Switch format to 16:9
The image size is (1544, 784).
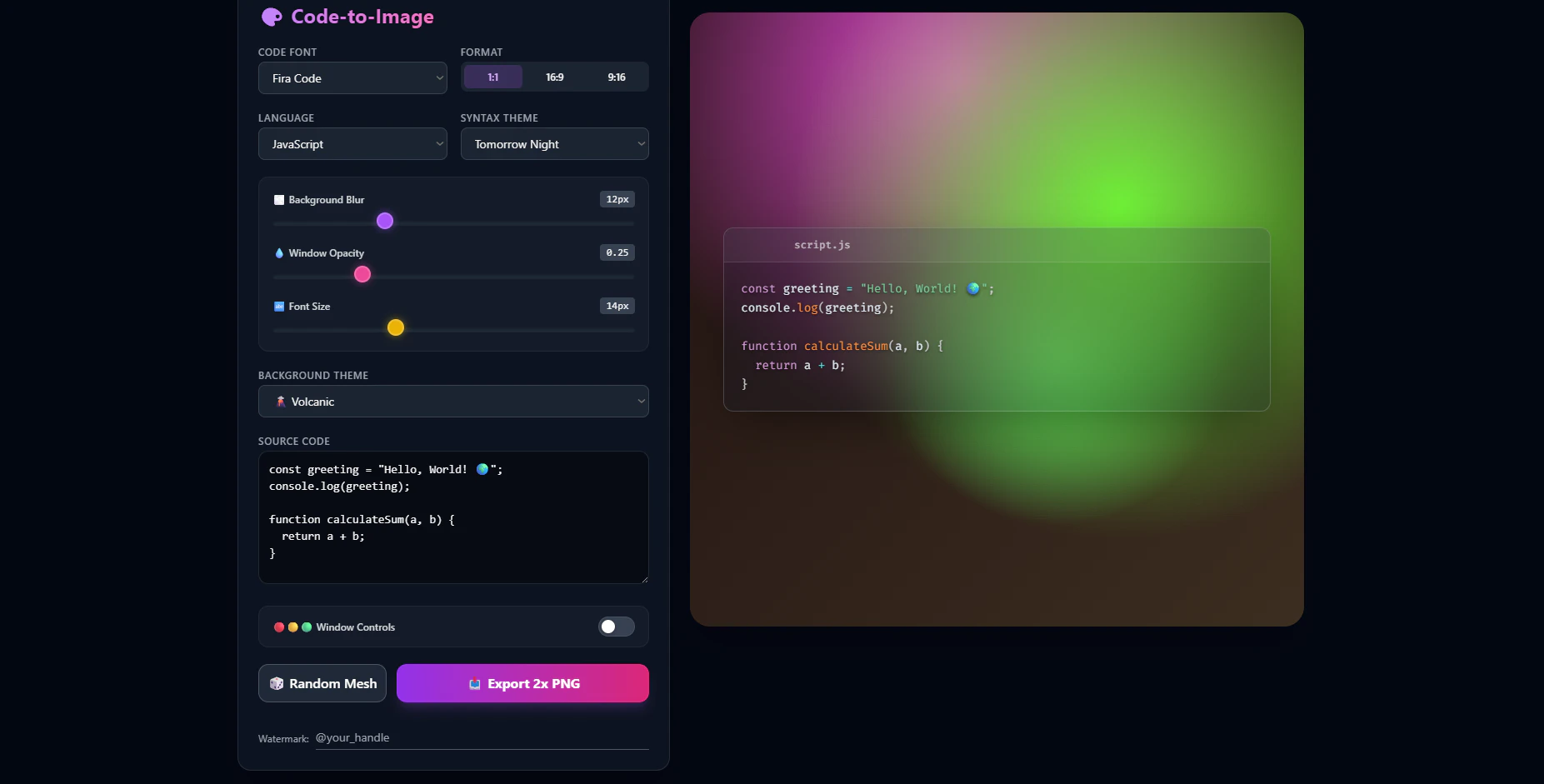pos(554,77)
